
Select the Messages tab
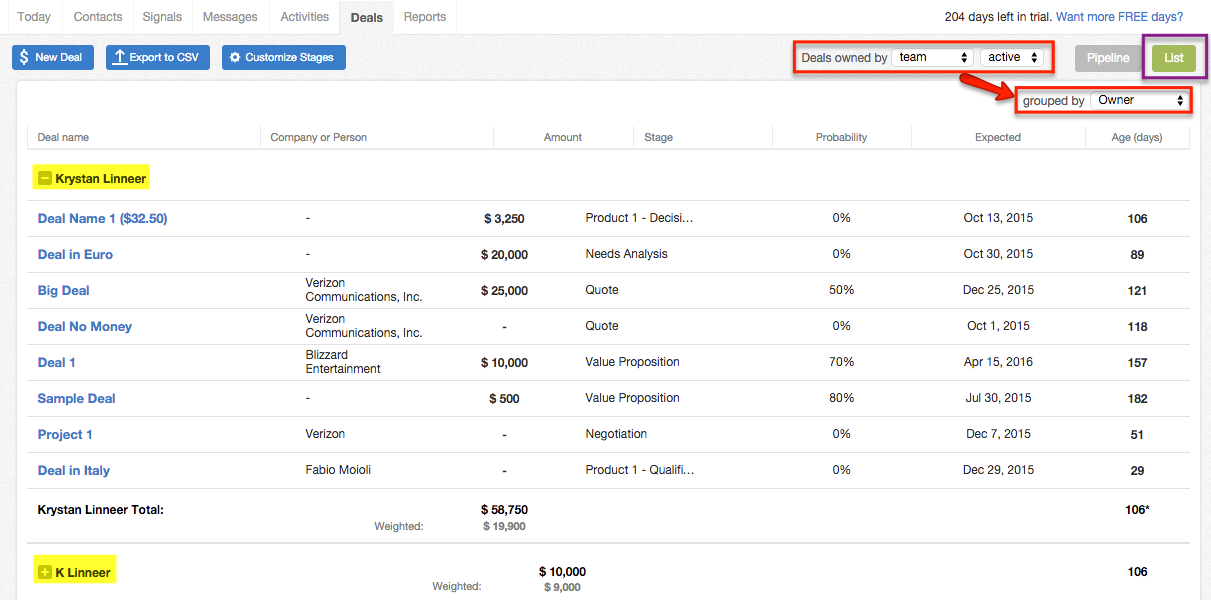pos(230,17)
